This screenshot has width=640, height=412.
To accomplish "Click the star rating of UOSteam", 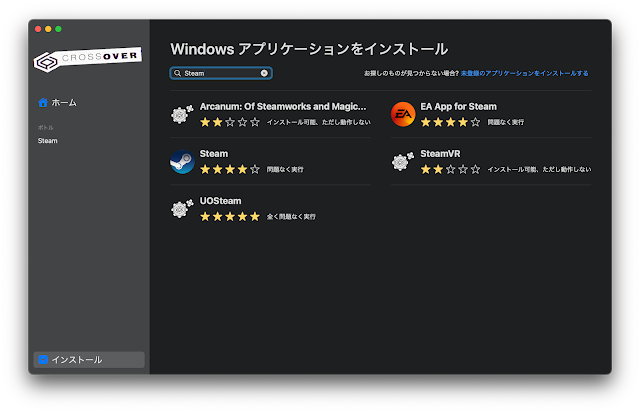I will [x=230, y=216].
